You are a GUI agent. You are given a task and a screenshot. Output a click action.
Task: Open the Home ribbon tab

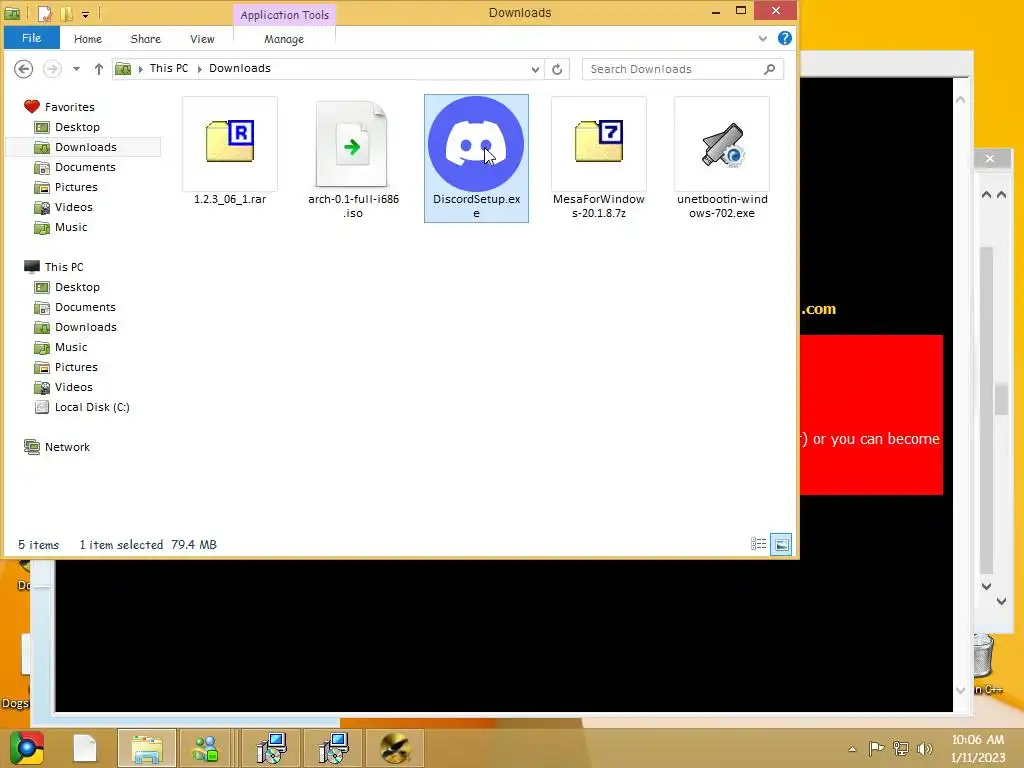(x=88, y=39)
